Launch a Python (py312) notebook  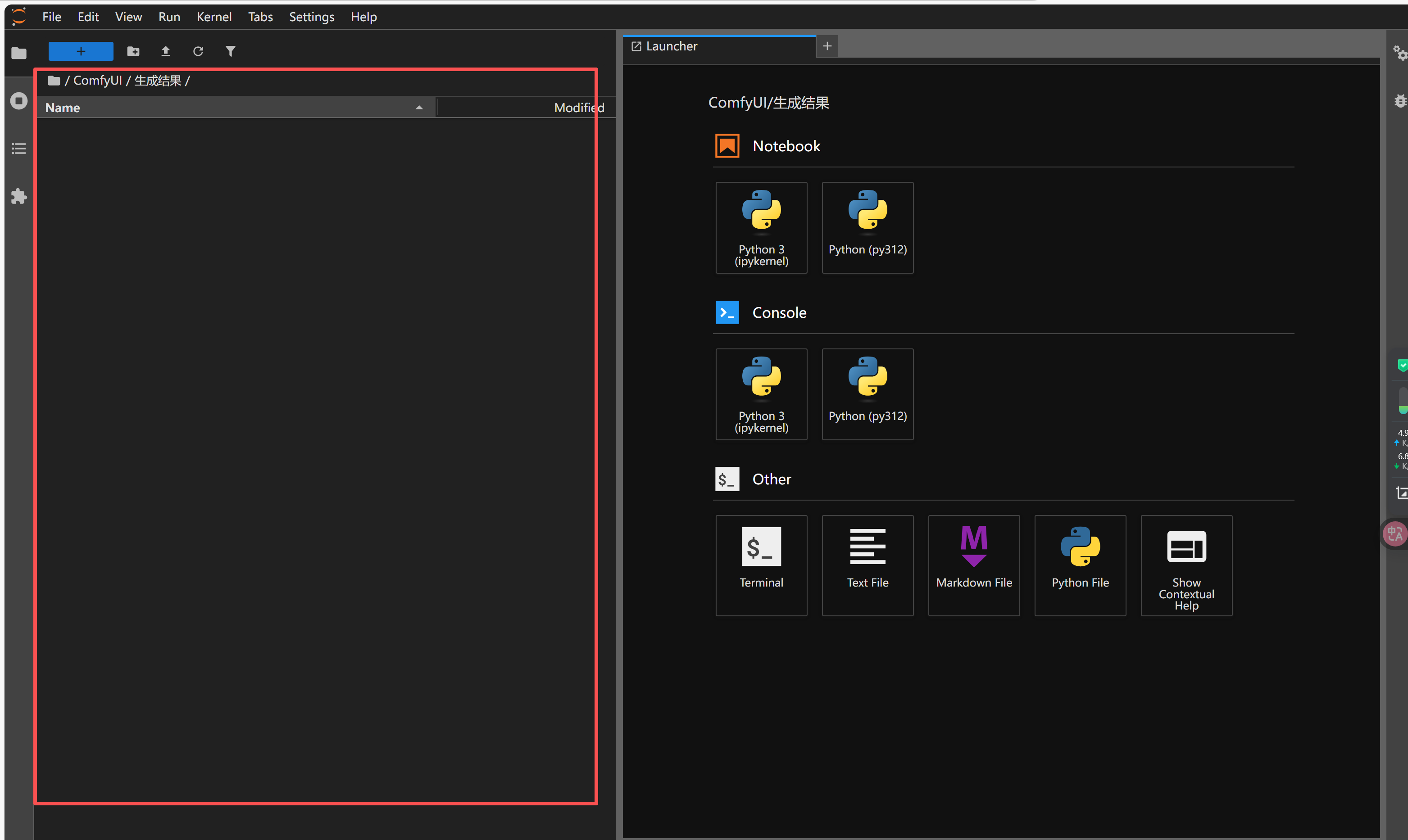pyautogui.click(x=867, y=227)
